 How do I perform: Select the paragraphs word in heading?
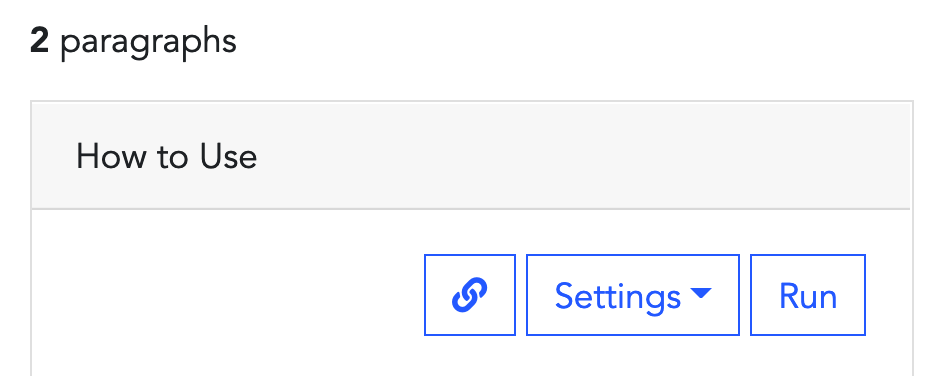148,43
